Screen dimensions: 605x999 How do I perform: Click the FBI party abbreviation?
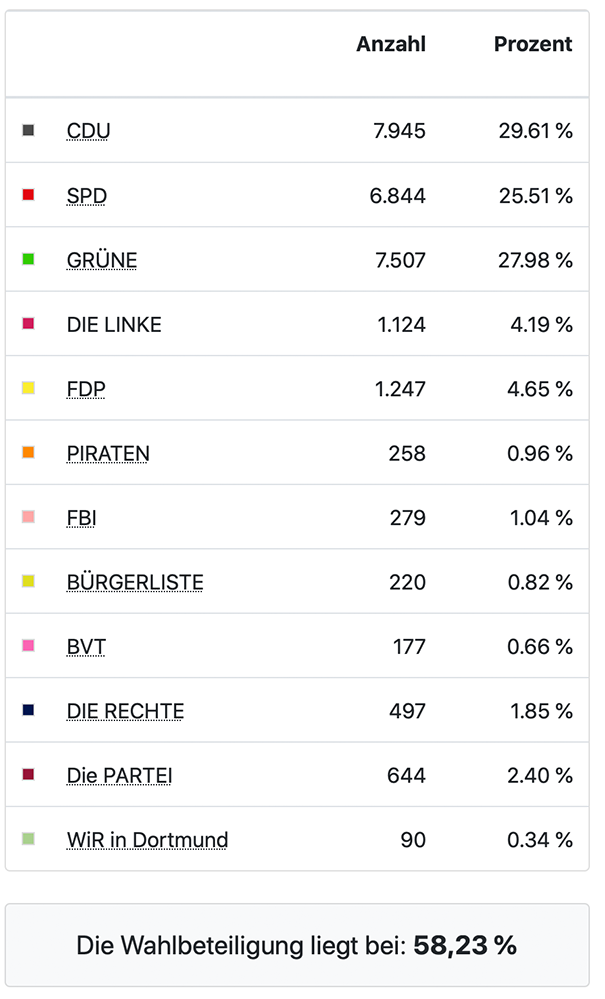click(x=82, y=517)
